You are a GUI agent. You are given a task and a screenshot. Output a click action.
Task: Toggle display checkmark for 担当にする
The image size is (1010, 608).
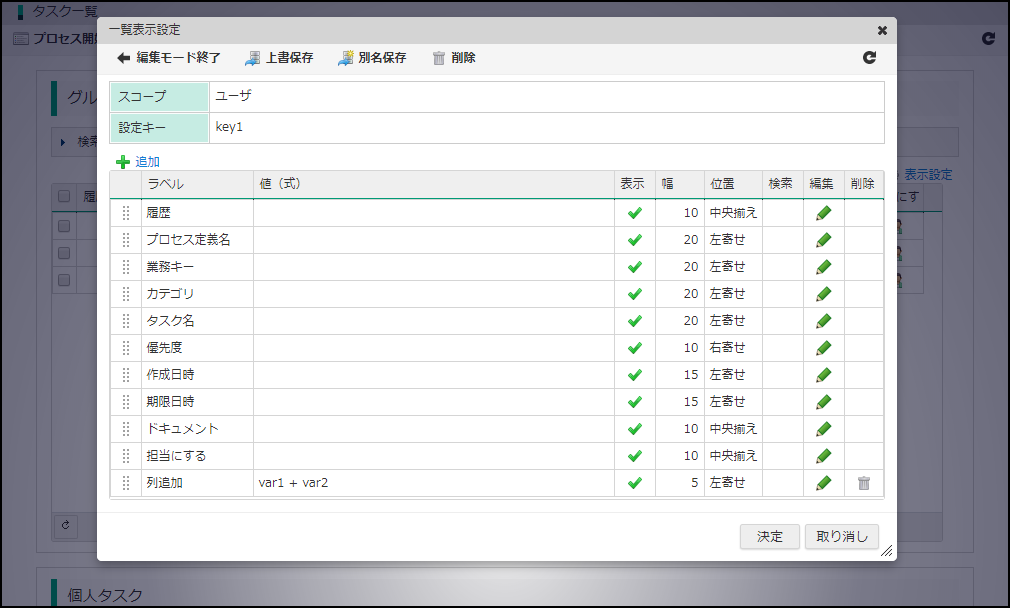634,456
